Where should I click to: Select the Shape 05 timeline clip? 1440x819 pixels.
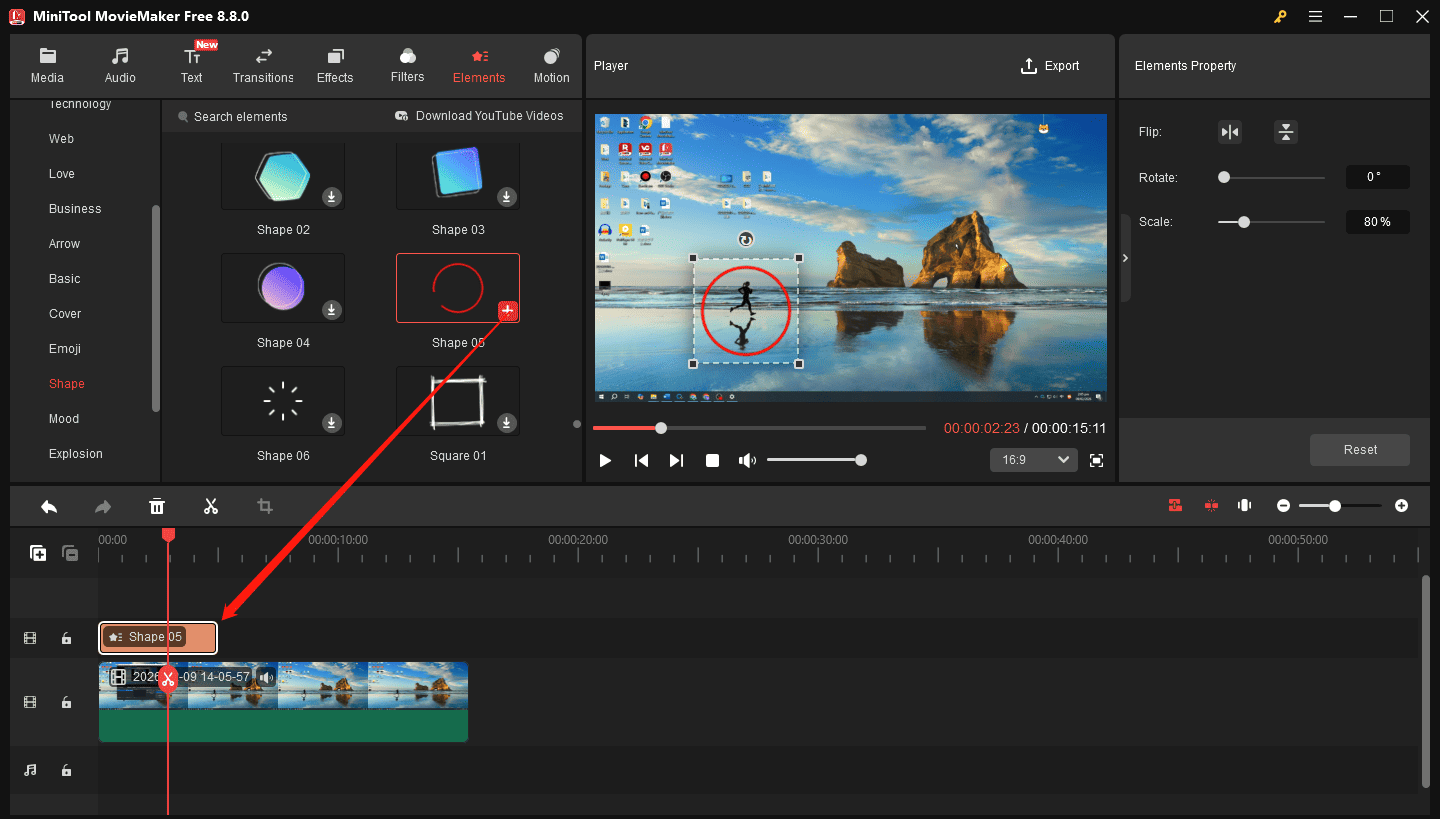click(158, 638)
